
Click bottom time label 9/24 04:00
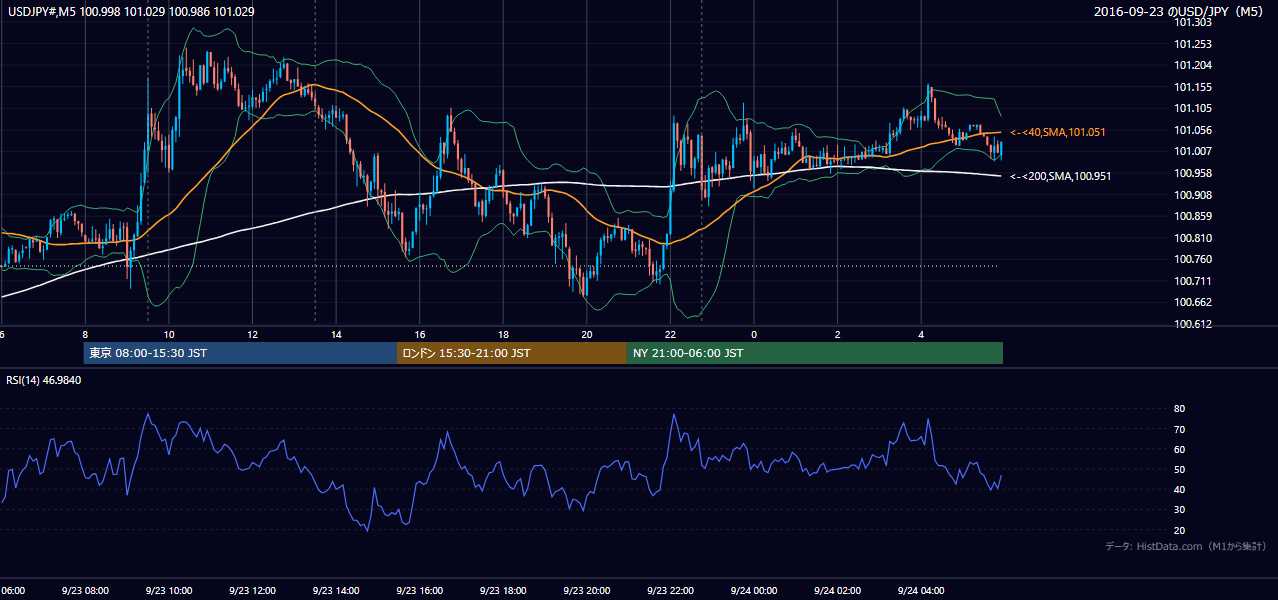click(x=921, y=591)
